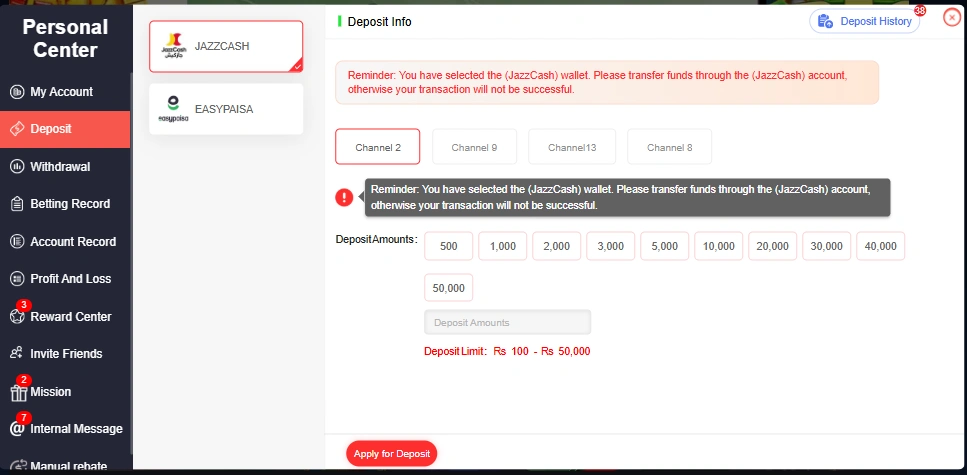Click the pink JazzCash reminder banner

pos(607,82)
